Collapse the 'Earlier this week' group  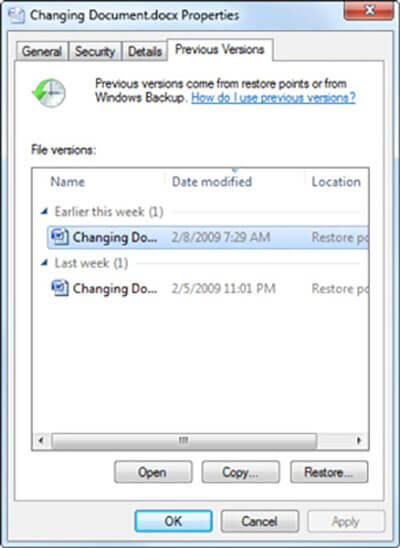44,211
